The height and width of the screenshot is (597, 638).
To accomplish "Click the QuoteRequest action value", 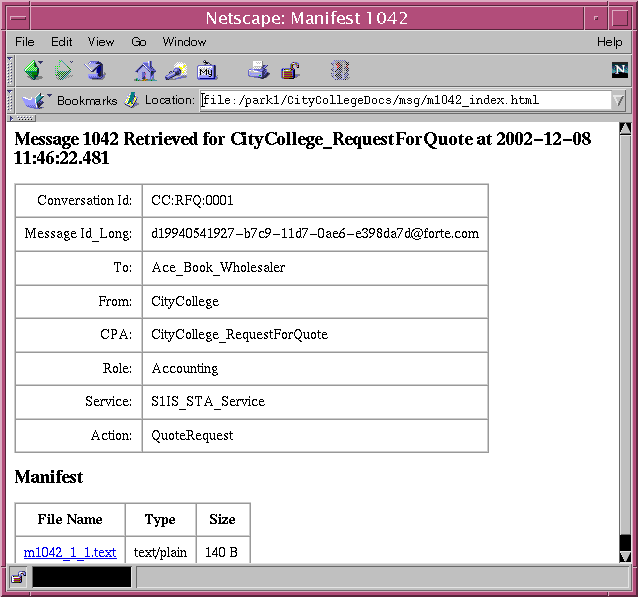I will (x=192, y=435).
